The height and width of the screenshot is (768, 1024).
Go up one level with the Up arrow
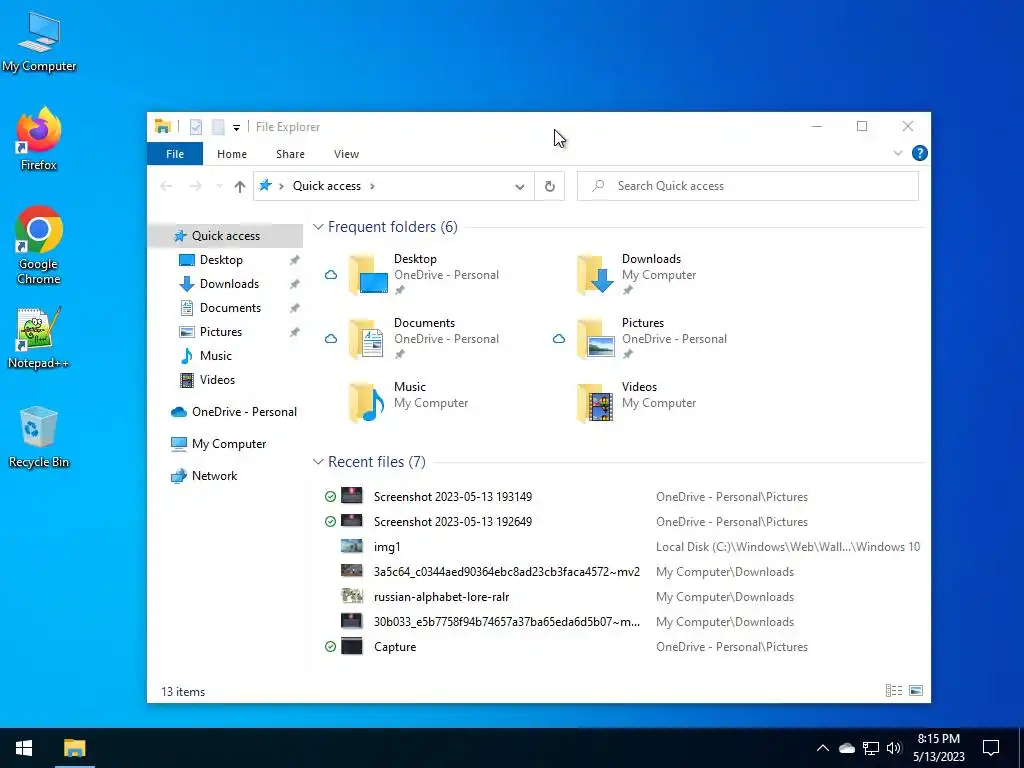[240, 186]
